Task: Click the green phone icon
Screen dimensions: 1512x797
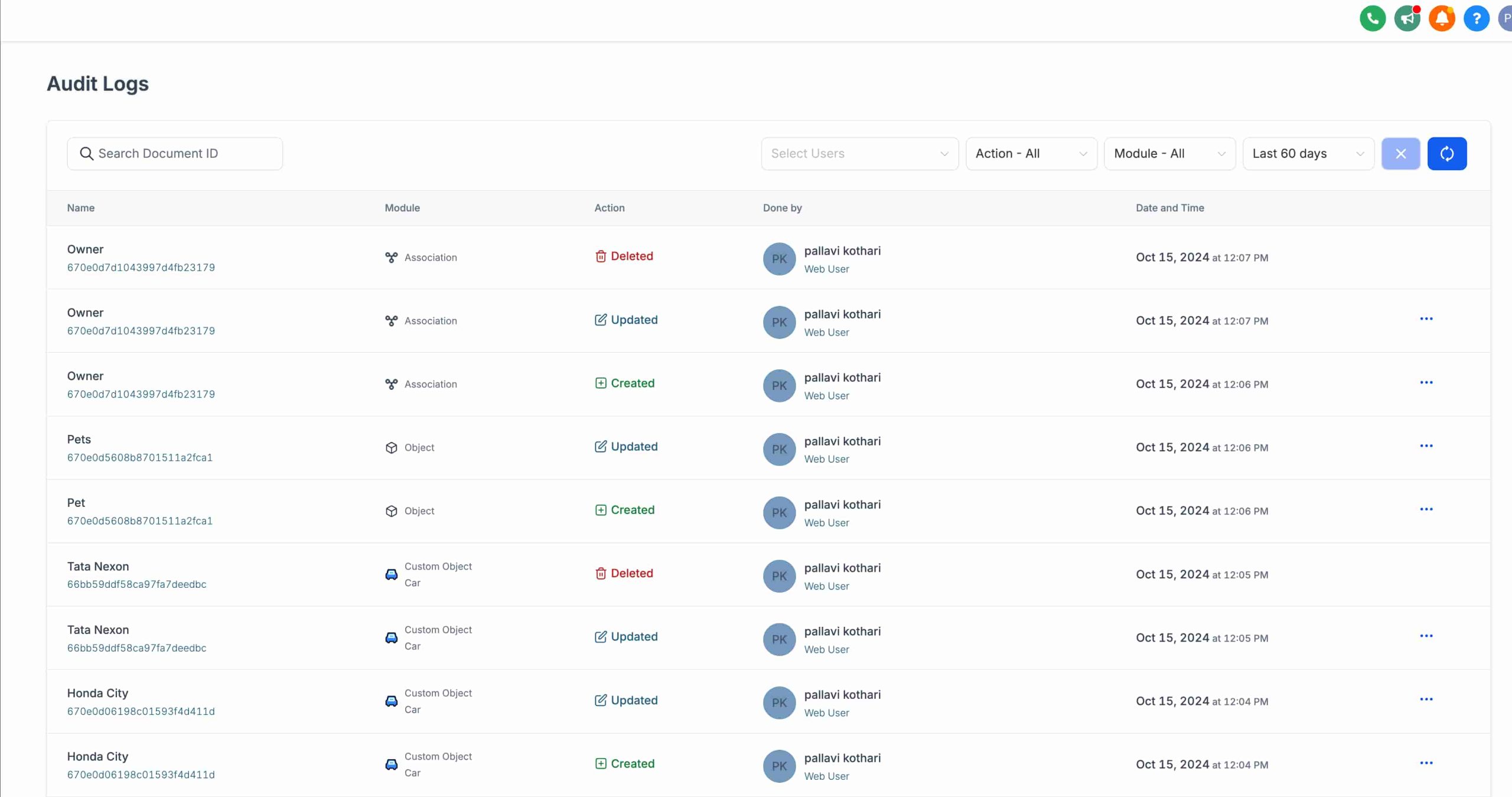Action: (1372, 18)
